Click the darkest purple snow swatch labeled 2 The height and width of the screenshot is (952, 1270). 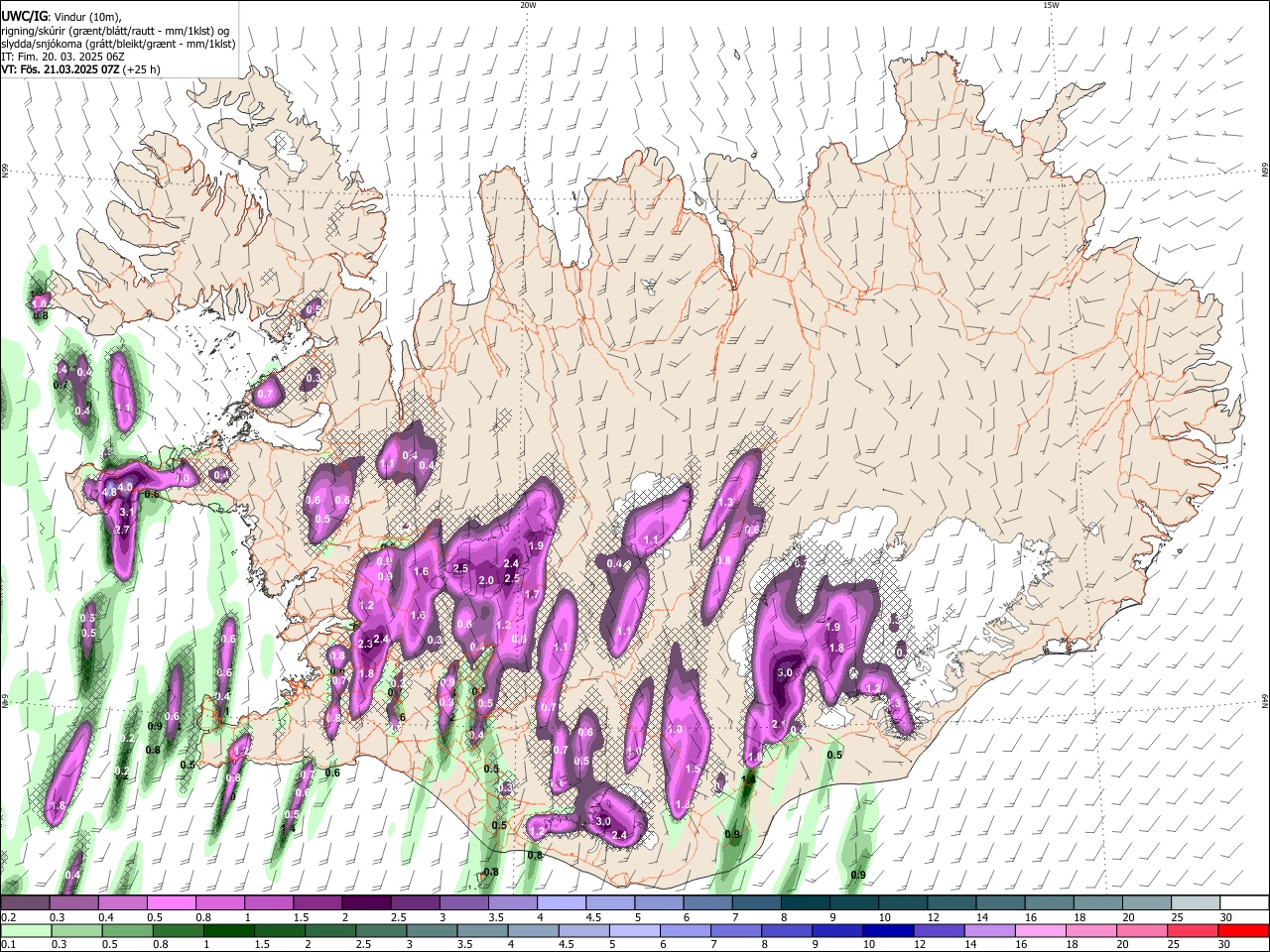pyautogui.click(x=365, y=903)
